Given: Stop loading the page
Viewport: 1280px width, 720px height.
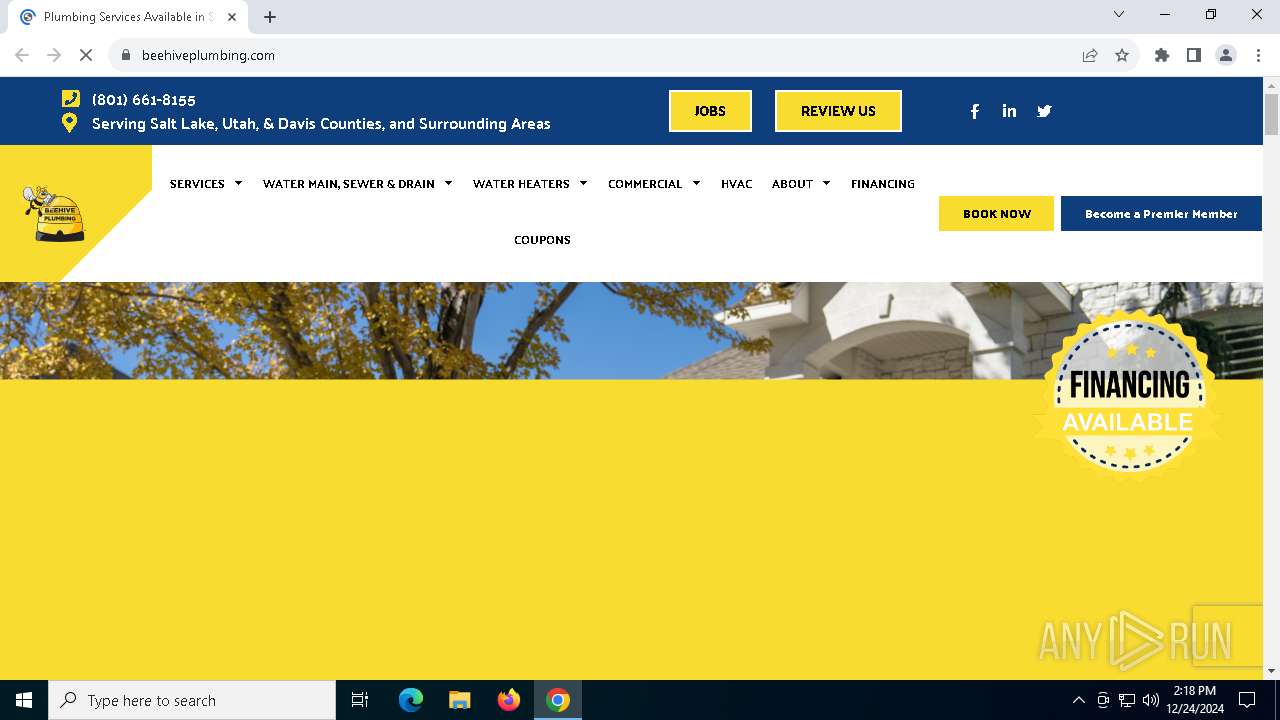Looking at the screenshot, I should [x=86, y=55].
